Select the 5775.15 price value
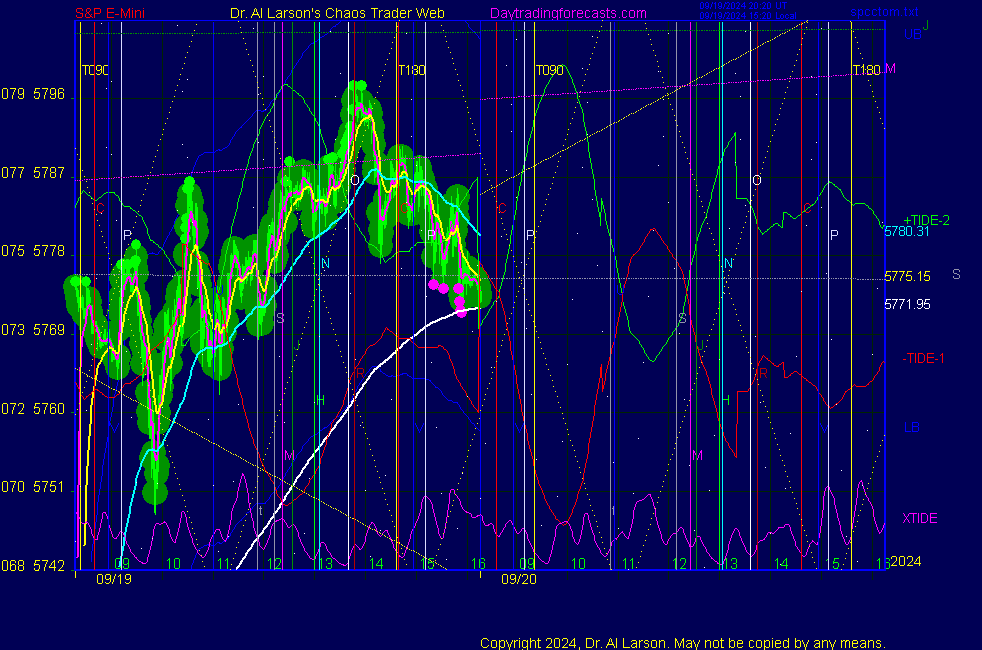The width and height of the screenshot is (982, 650). pos(905,277)
